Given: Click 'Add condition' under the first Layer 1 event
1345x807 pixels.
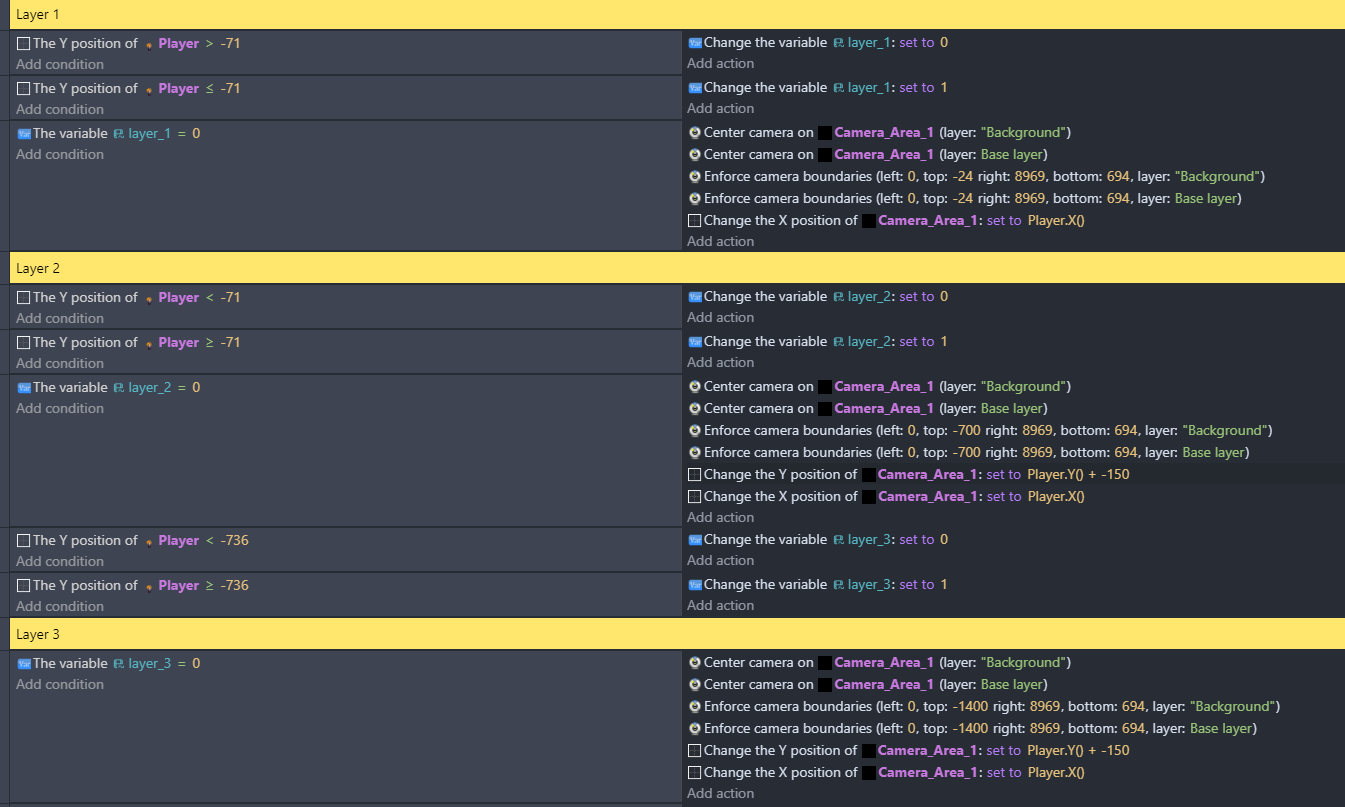Looking at the screenshot, I should pyautogui.click(x=59, y=64).
